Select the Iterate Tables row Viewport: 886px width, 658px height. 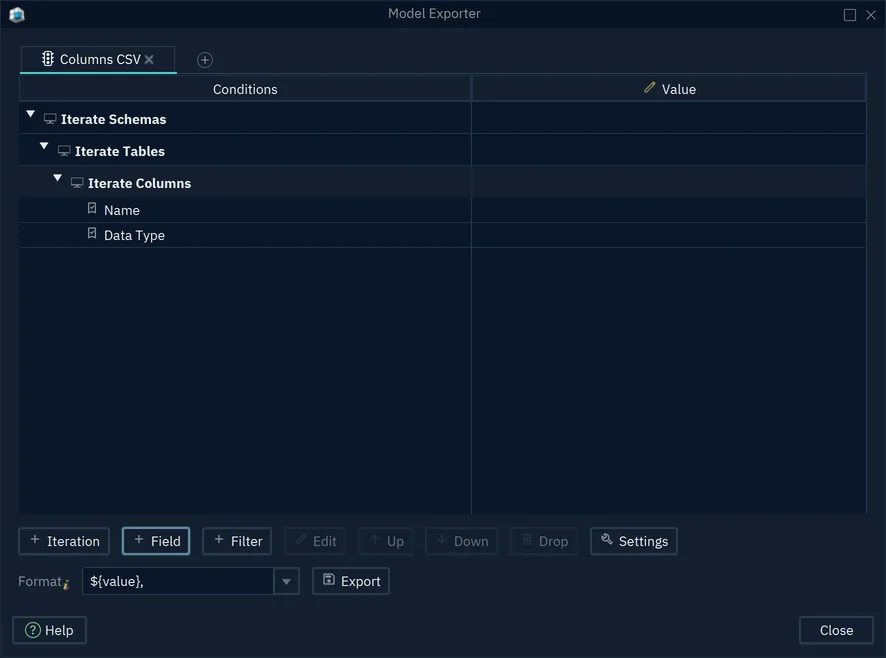pyautogui.click(x=442, y=151)
